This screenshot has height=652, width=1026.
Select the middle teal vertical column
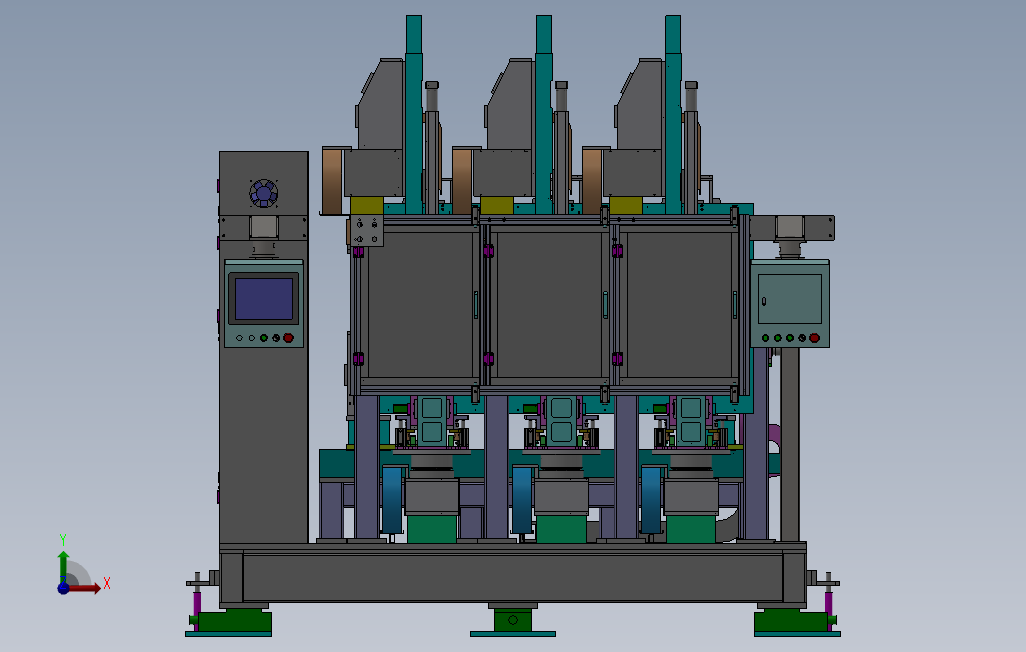pos(544,115)
